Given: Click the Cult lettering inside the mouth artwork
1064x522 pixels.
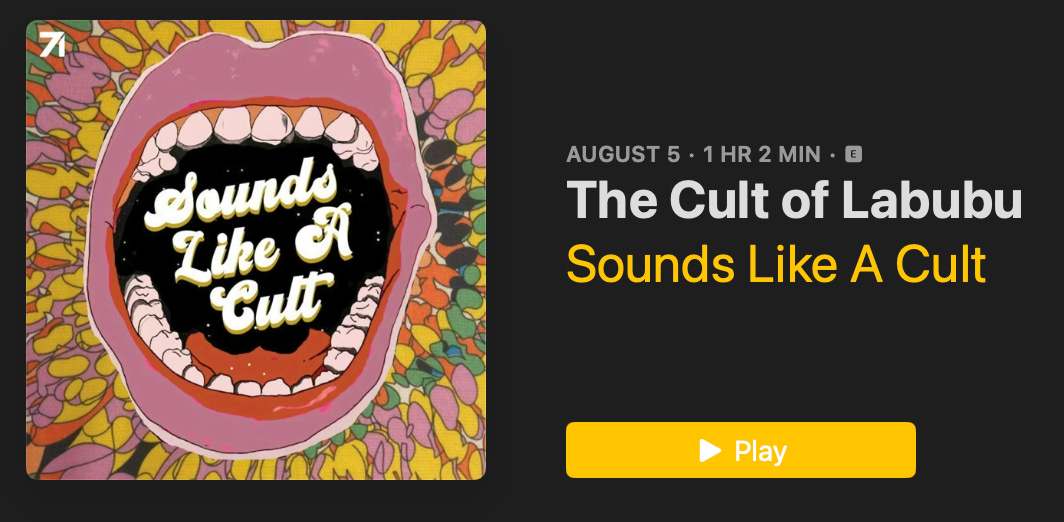Looking at the screenshot, I should pyautogui.click(x=273, y=303).
